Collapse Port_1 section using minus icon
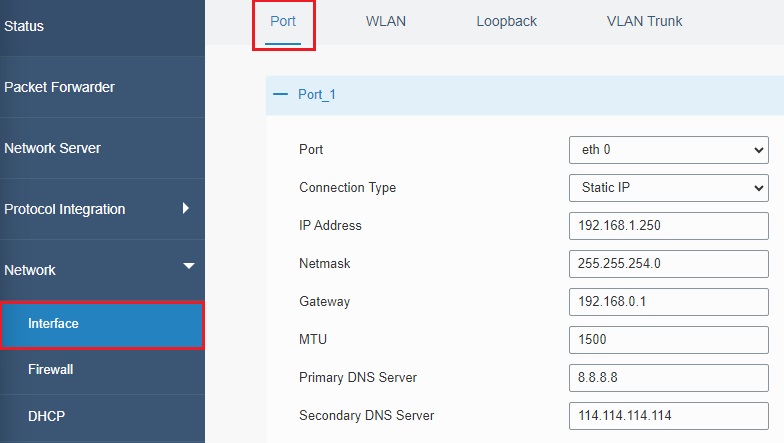784x443 pixels. click(x=280, y=94)
